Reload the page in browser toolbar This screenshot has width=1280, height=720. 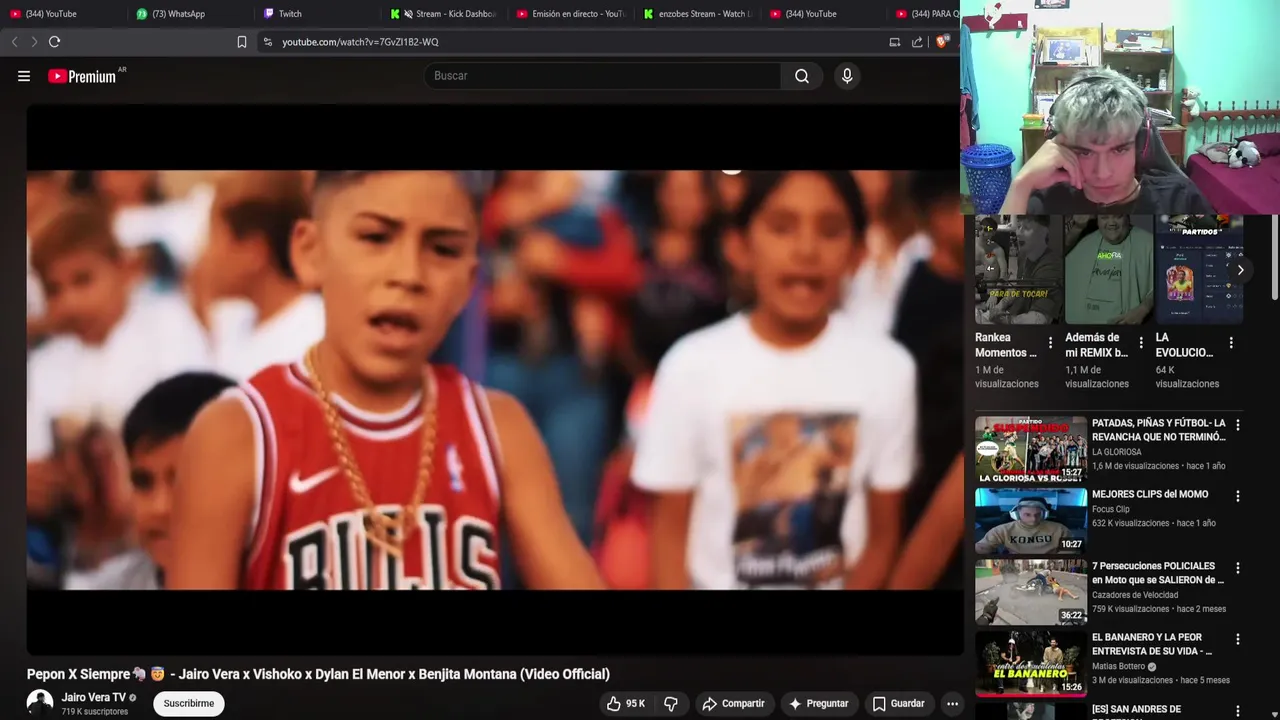(54, 42)
